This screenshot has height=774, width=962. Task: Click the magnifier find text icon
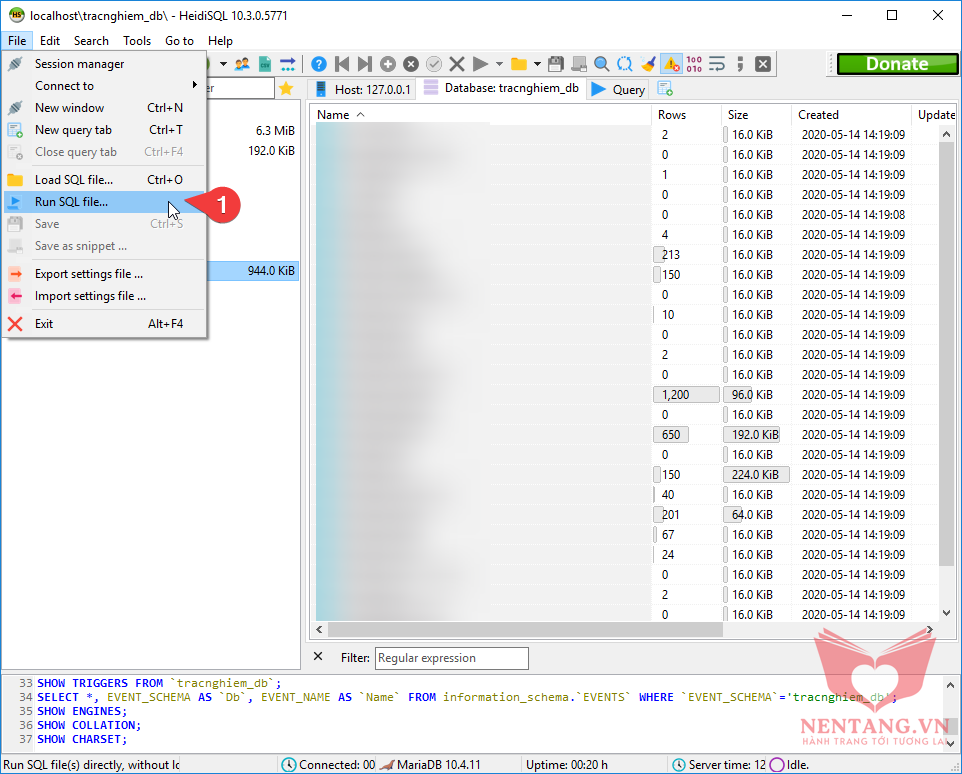[602, 64]
